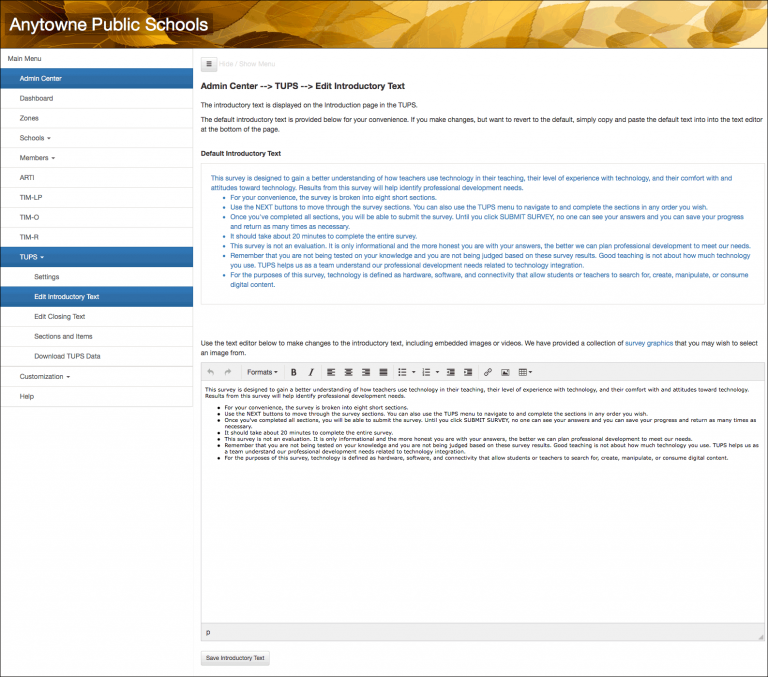This screenshot has width=768, height=677.
Task: Toggle italic formatting in the editor
Action: click(x=311, y=372)
